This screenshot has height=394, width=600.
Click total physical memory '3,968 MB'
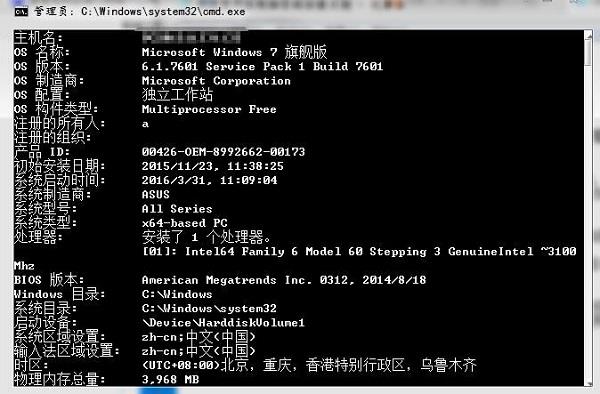pos(170,379)
